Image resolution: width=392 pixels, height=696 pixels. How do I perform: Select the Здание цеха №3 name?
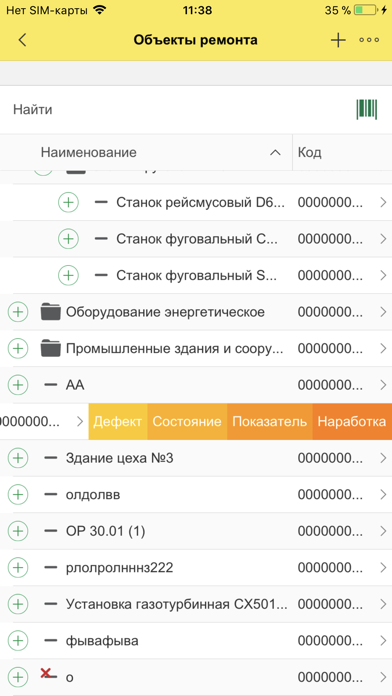coord(119,458)
